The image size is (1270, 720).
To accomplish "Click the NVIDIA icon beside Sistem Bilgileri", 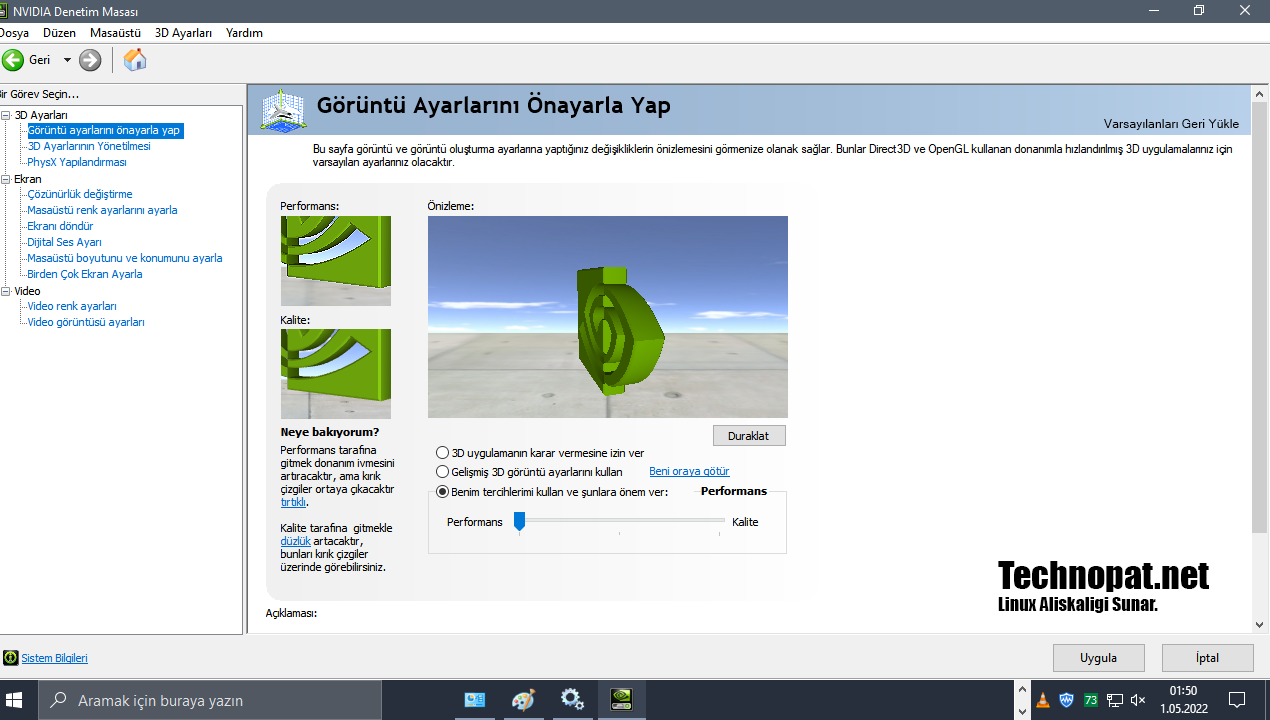I will click(x=10, y=658).
